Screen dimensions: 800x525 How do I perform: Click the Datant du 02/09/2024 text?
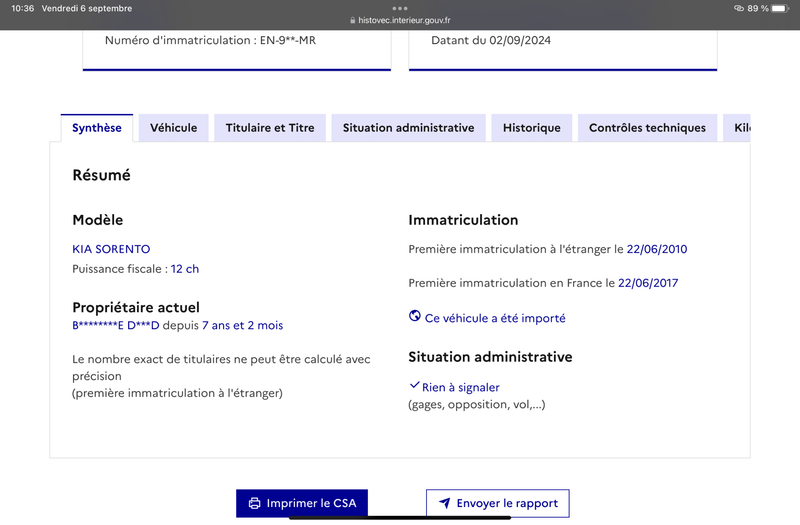[x=491, y=40]
